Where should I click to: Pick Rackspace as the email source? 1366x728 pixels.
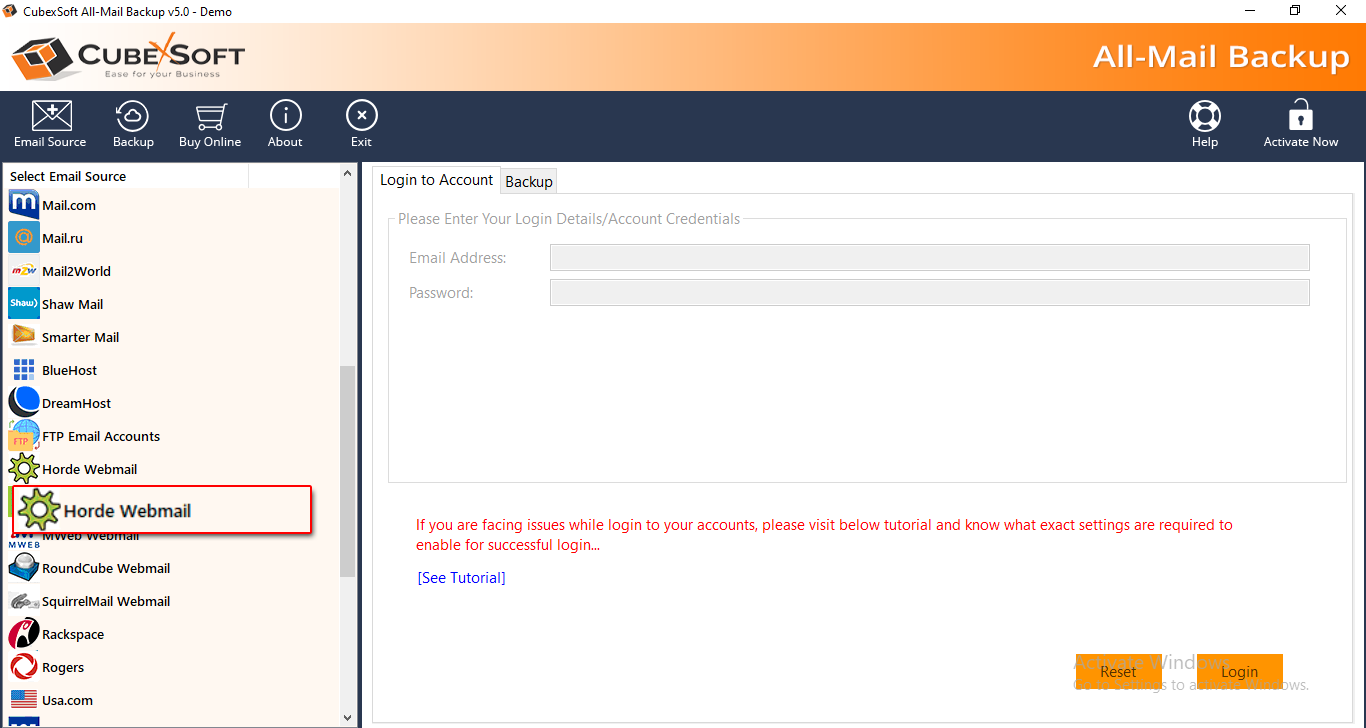[x=72, y=634]
